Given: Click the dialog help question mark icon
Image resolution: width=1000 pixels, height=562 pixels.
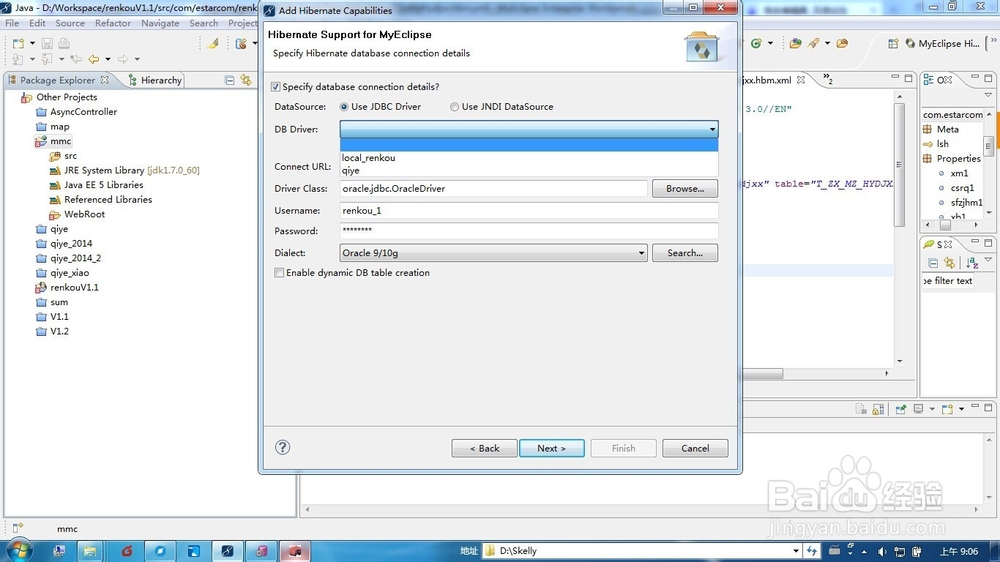Looking at the screenshot, I should click(x=283, y=447).
